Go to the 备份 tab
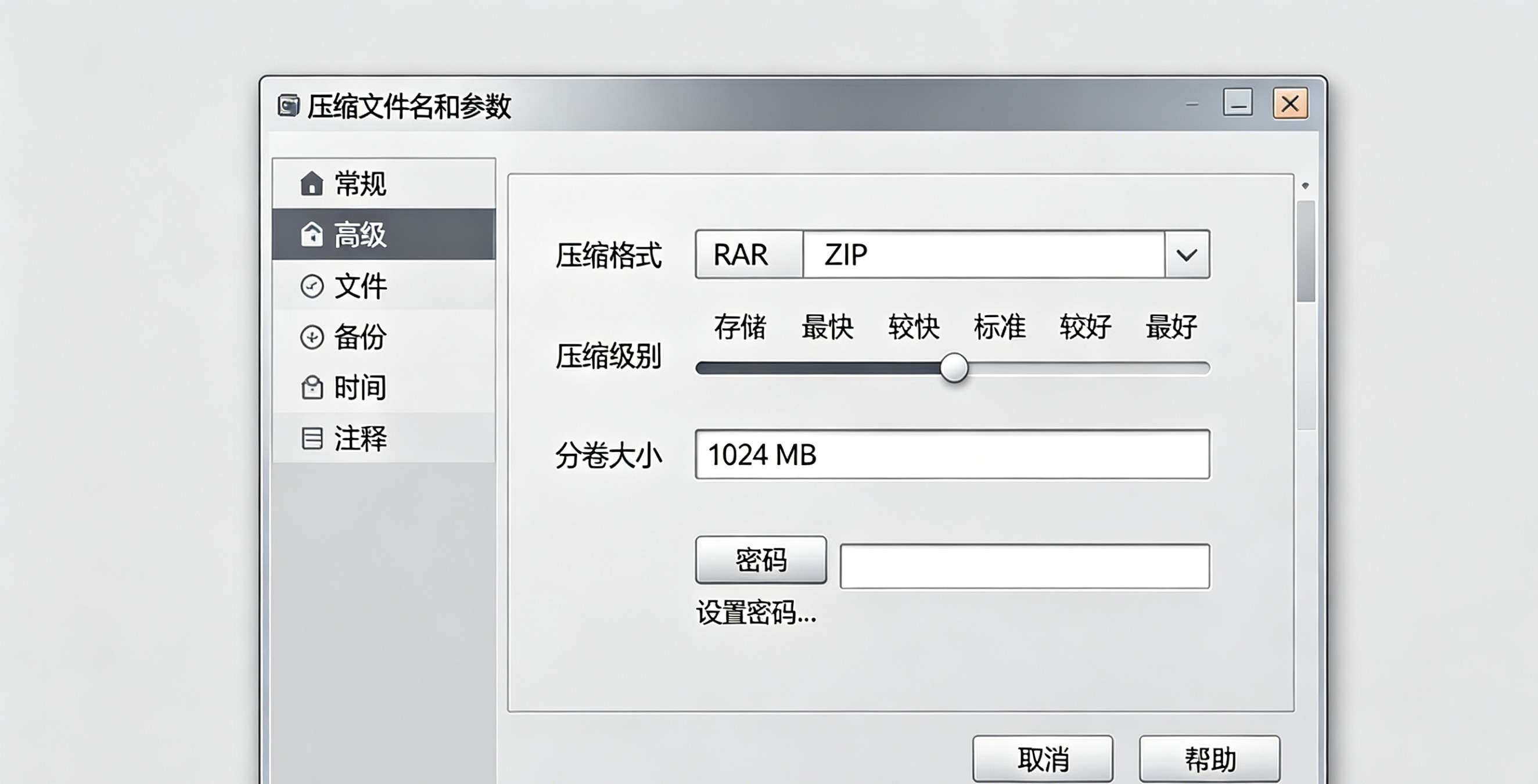The width and height of the screenshot is (1538, 784). click(x=384, y=337)
